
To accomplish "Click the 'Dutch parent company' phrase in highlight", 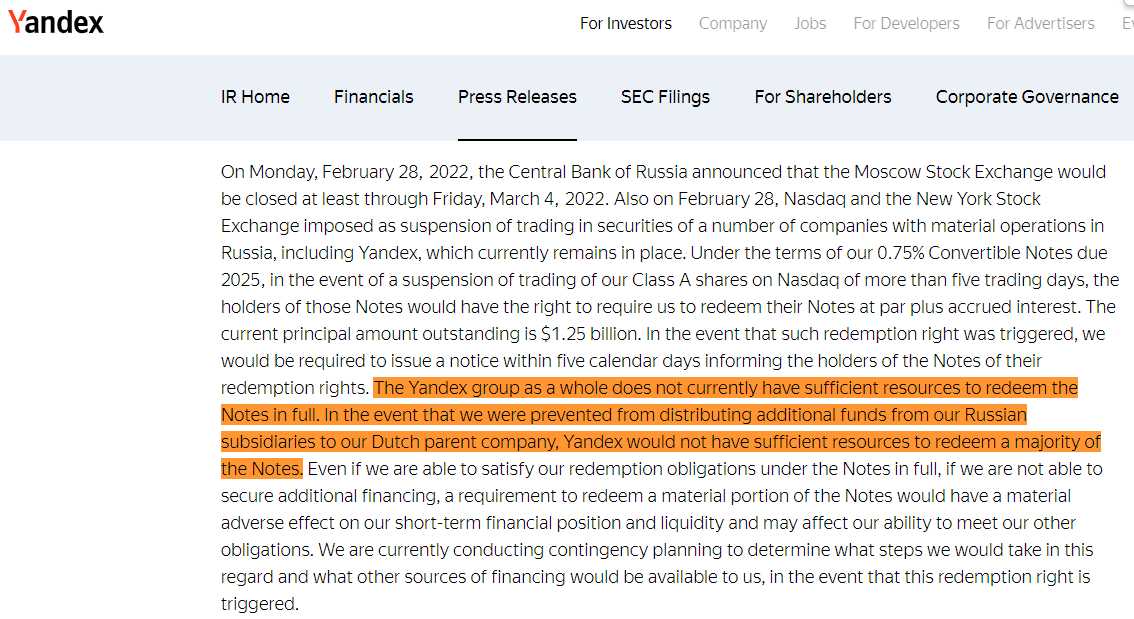I will click(464, 442).
